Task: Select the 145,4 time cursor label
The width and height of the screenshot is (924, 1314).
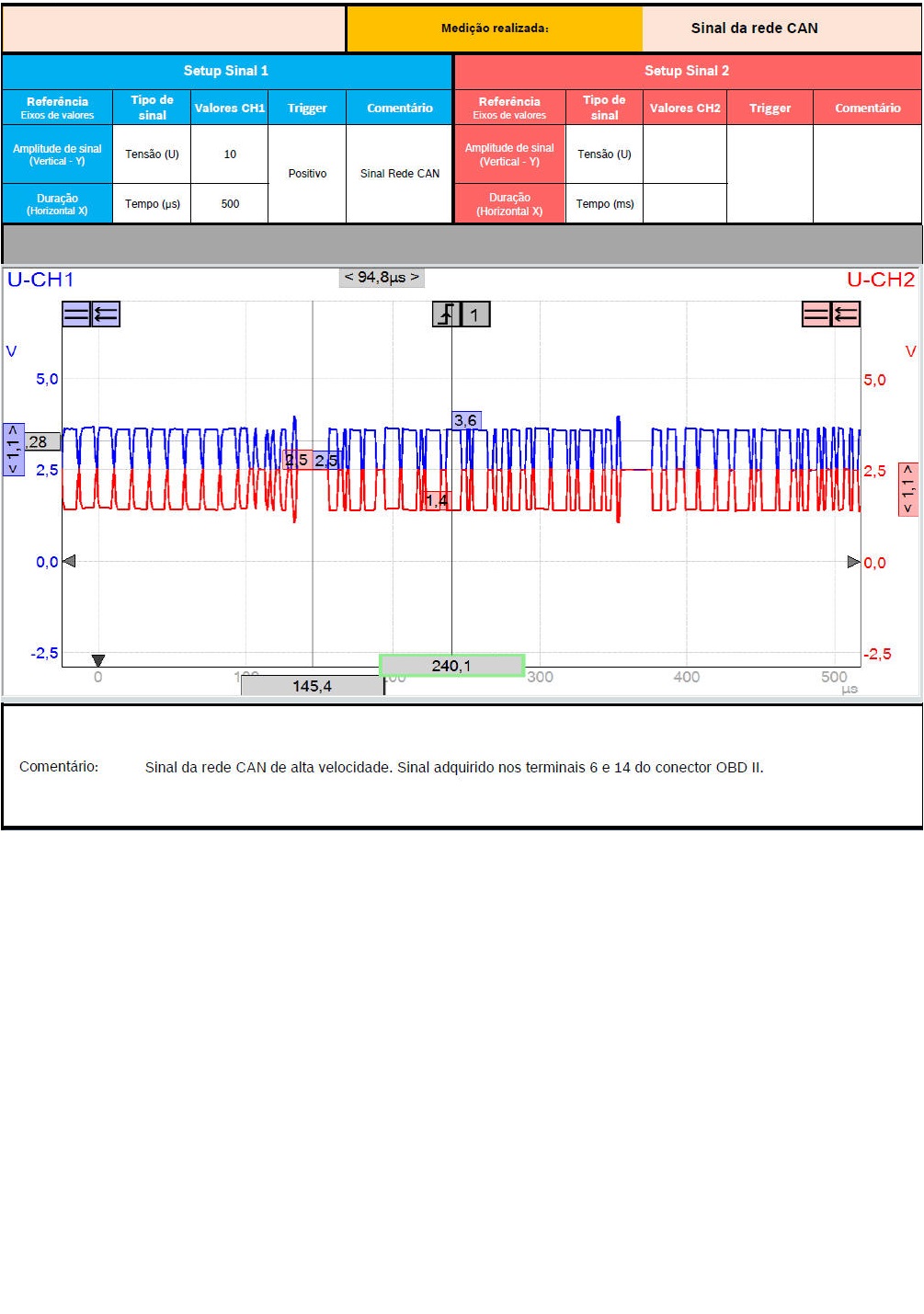Action: 312,686
